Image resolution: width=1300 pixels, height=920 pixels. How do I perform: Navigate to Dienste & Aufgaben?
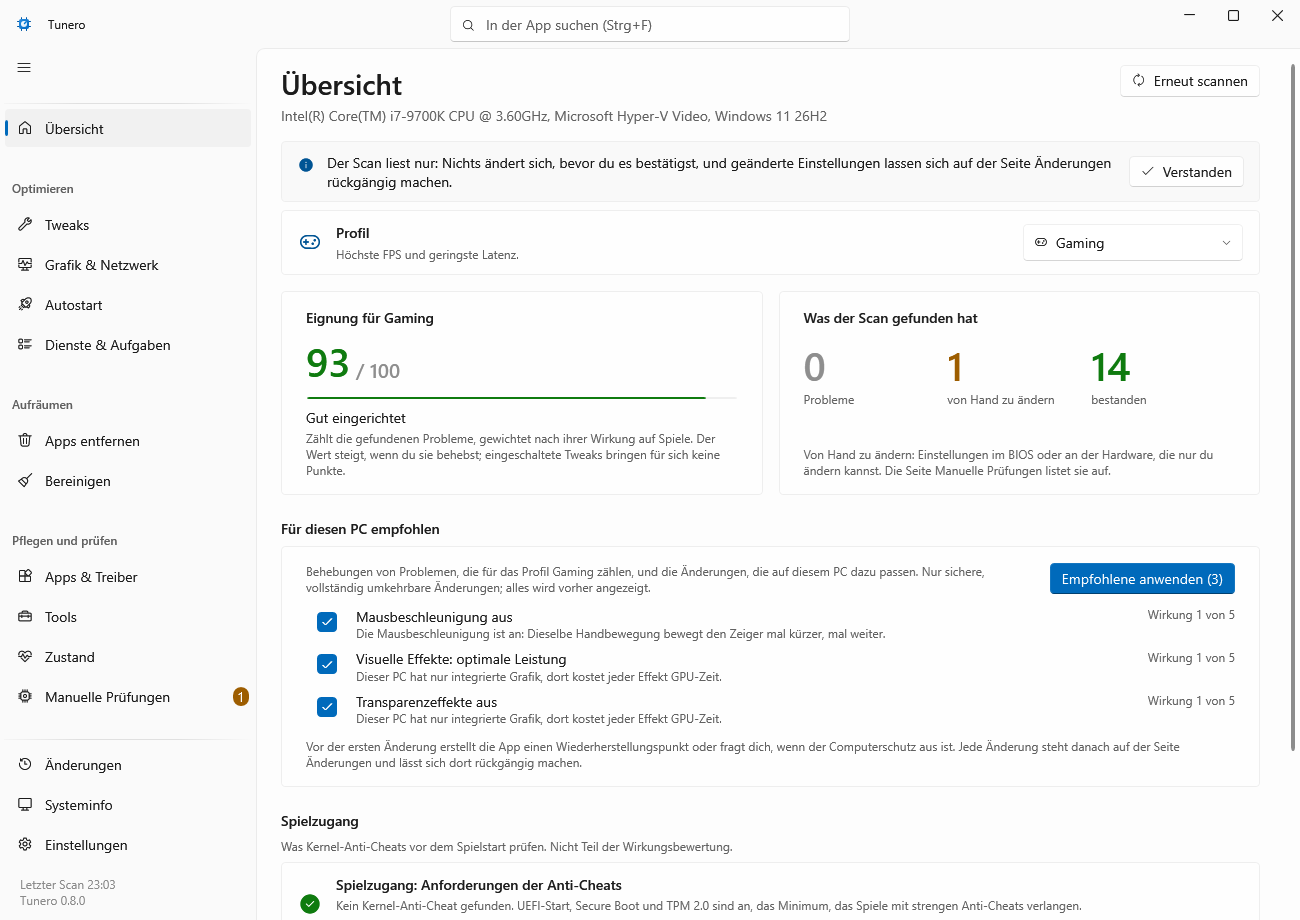tap(128, 345)
